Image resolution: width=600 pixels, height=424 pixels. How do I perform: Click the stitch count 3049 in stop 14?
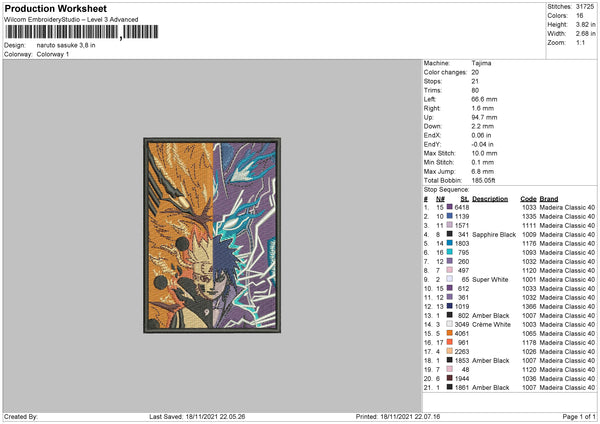[x=462, y=325]
